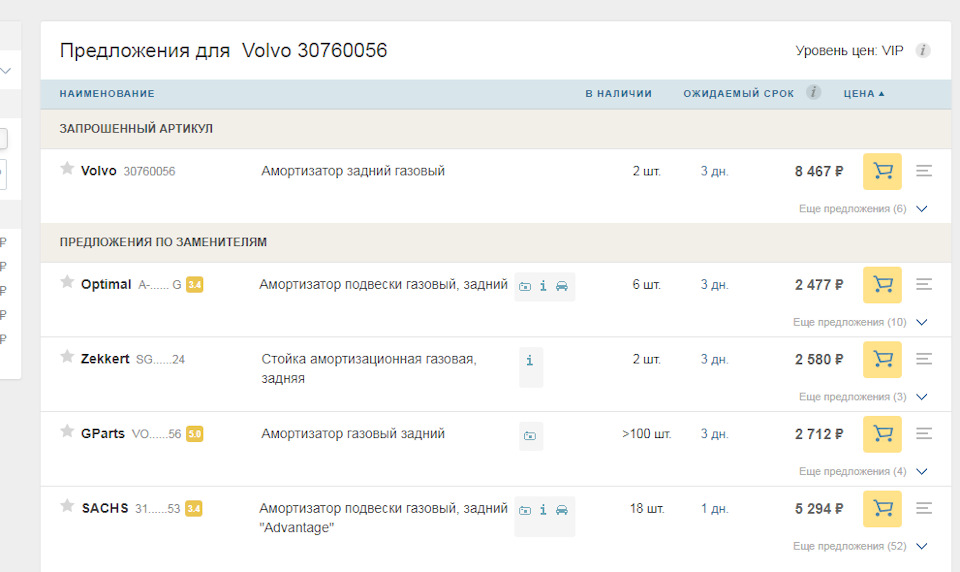Click Уровень цен: VIP label
The width and height of the screenshot is (960, 572).
(x=849, y=51)
